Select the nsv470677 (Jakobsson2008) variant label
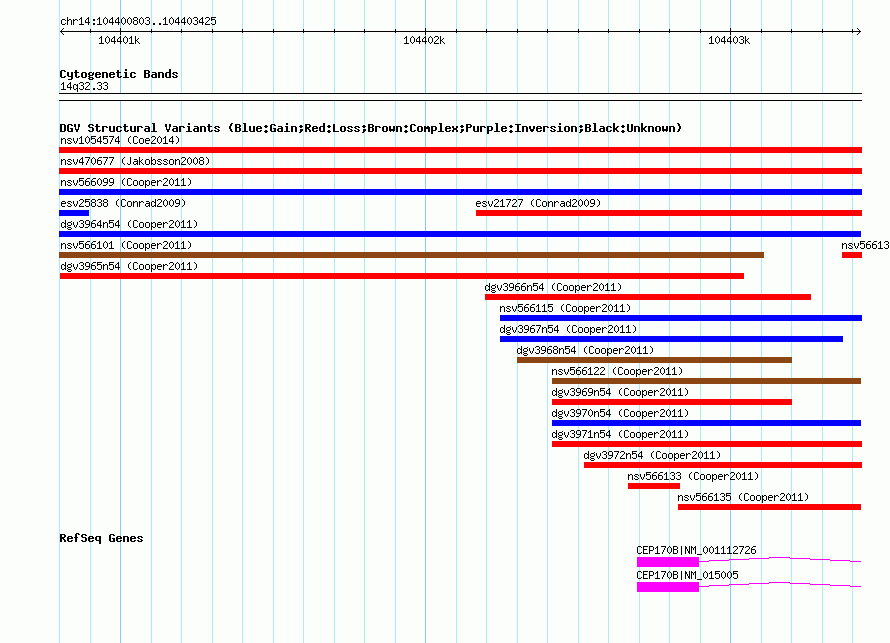The height and width of the screenshot is (643, 890). click(x=135, y=161)
